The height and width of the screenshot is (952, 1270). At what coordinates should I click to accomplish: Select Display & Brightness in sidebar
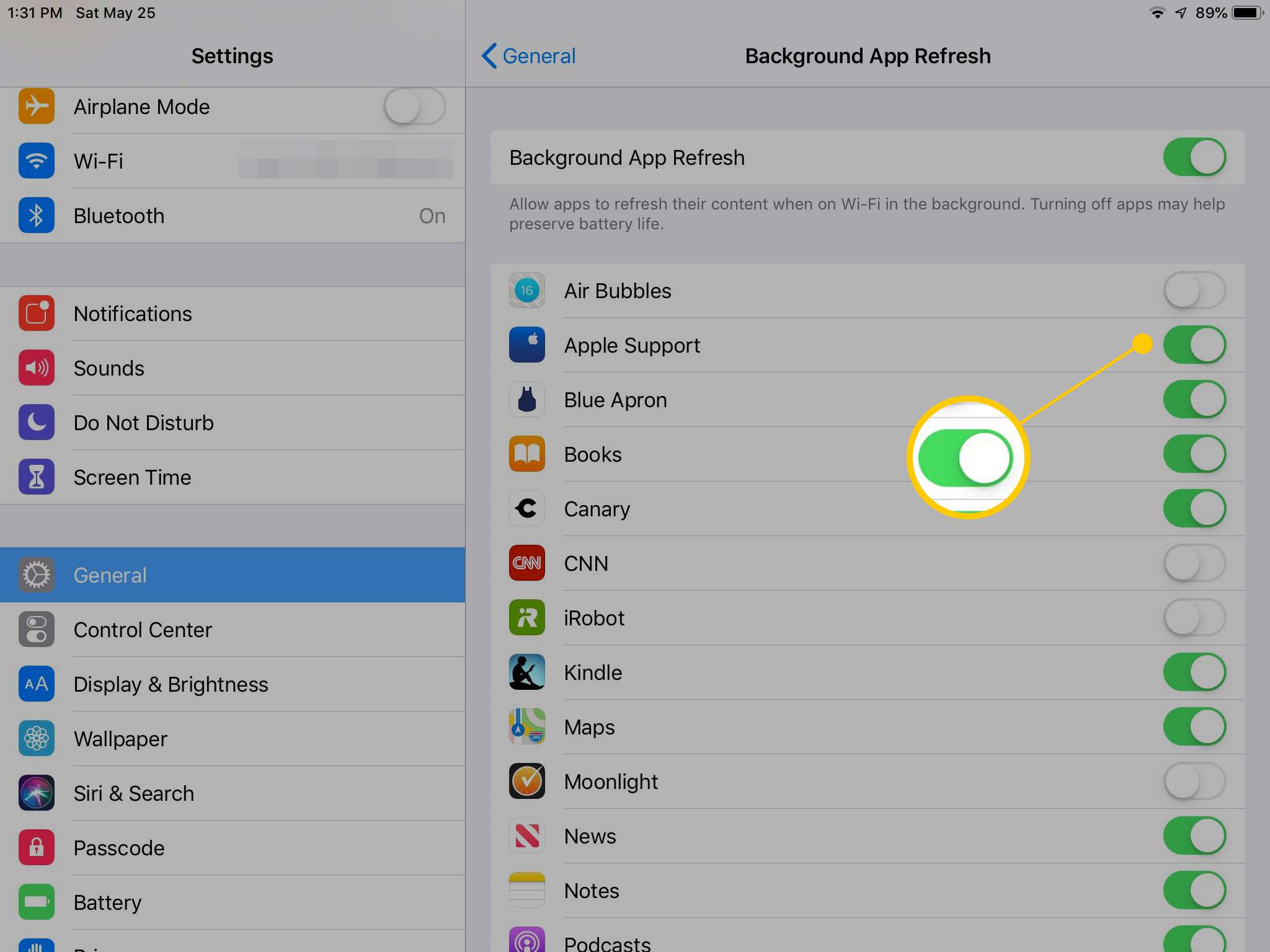click(233, 684)
